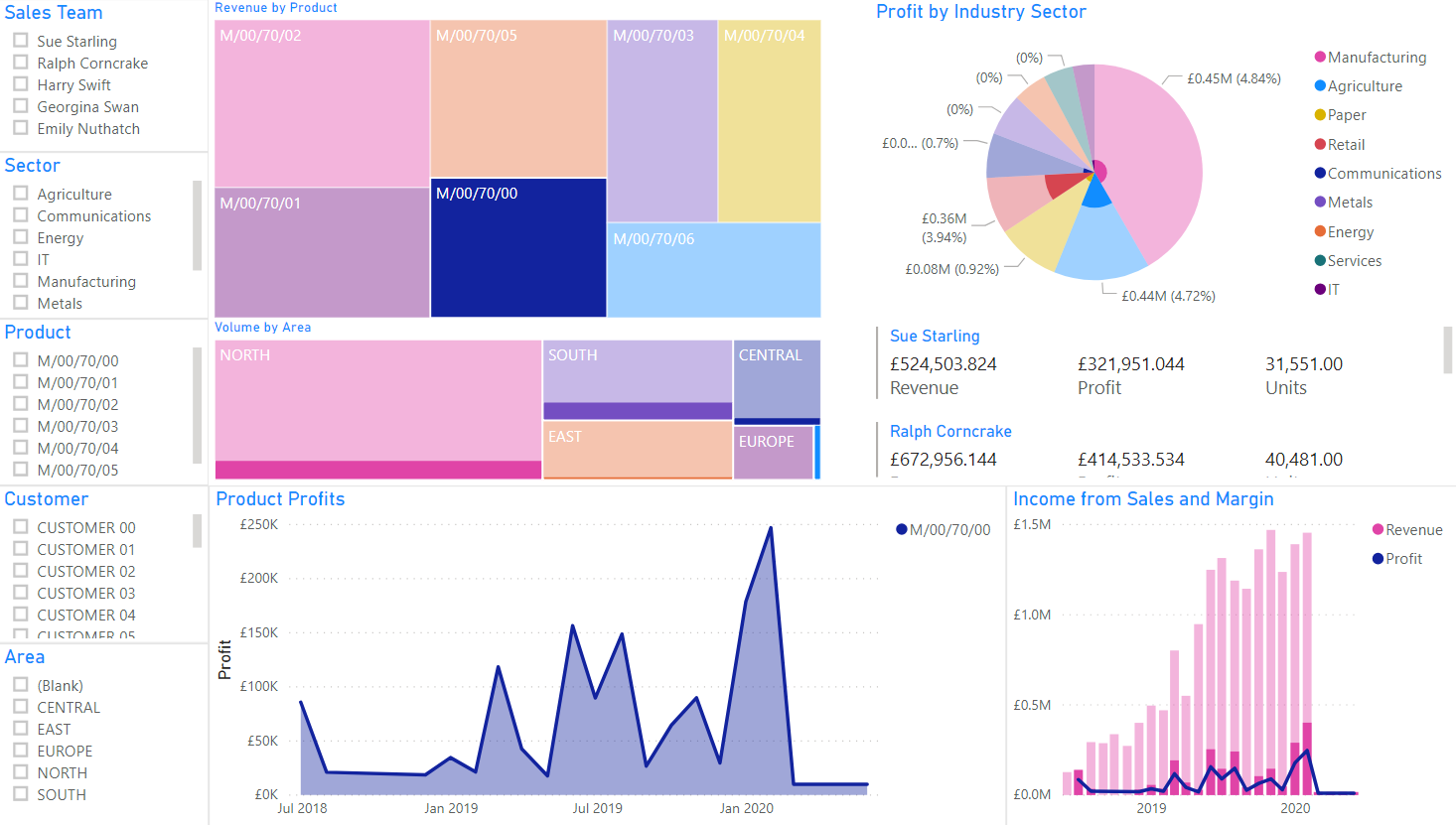Screen dimensions: 1456x825
Task: Select the EAST area treemap block
Action: [x=638, y=449]
